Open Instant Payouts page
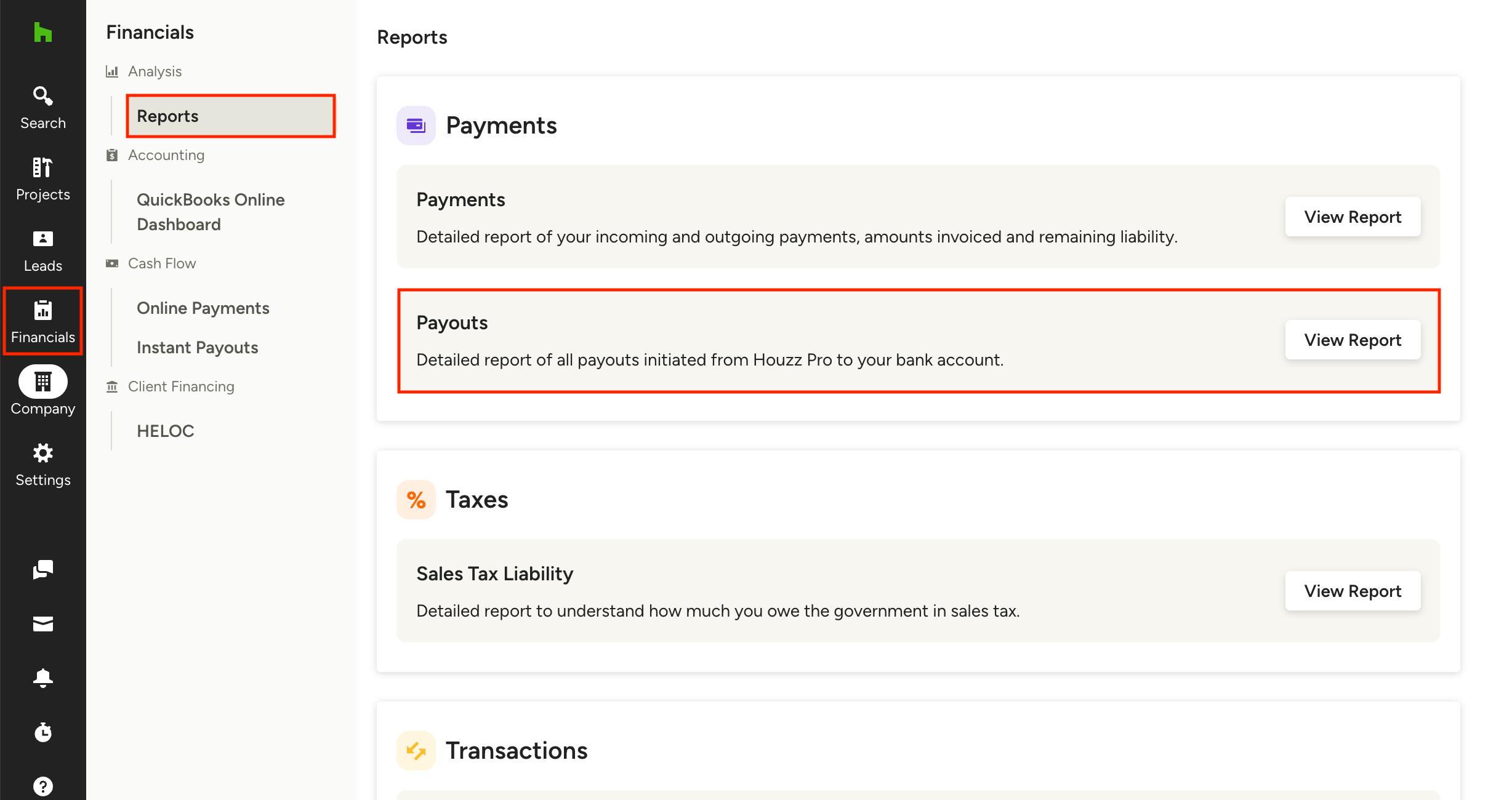 [198, 347]
